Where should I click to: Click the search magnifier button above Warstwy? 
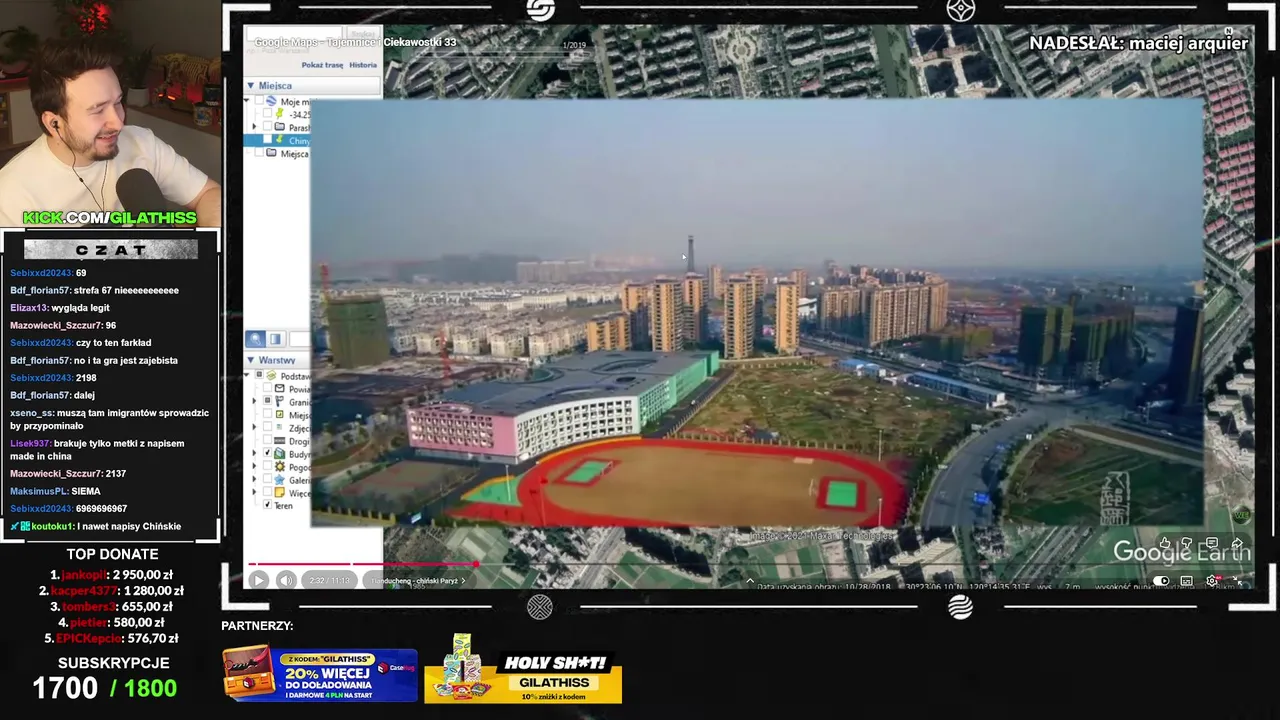click(256, 340)
